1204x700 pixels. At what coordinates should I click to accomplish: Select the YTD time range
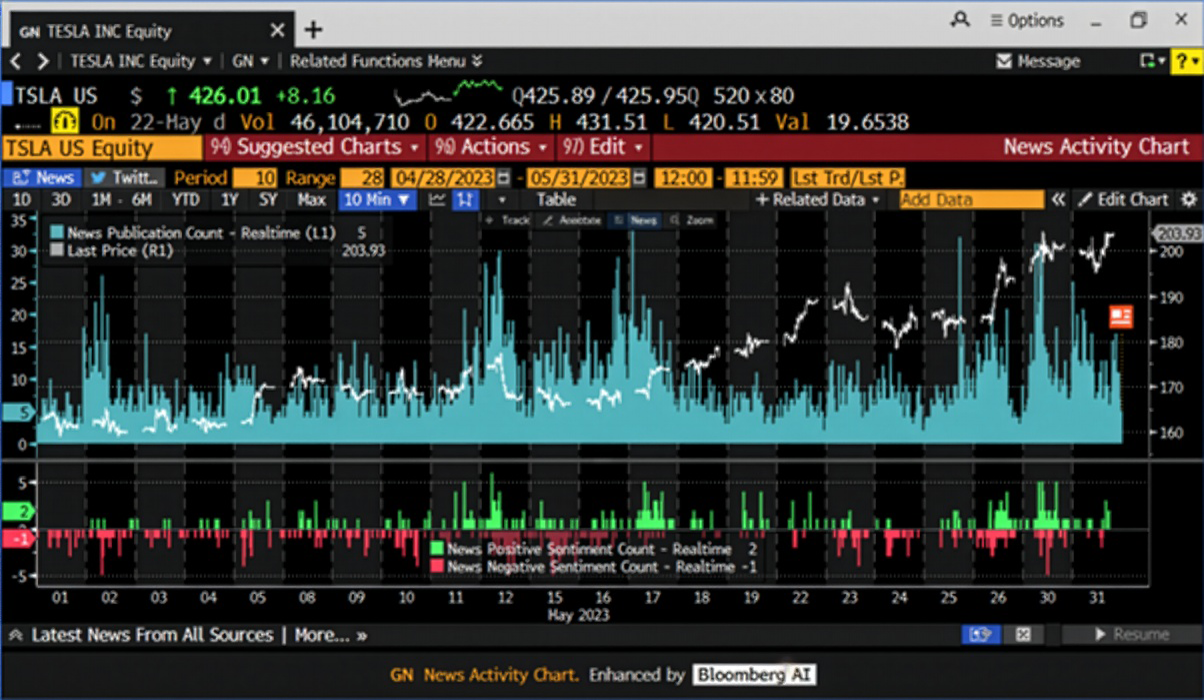click(185, 199)
